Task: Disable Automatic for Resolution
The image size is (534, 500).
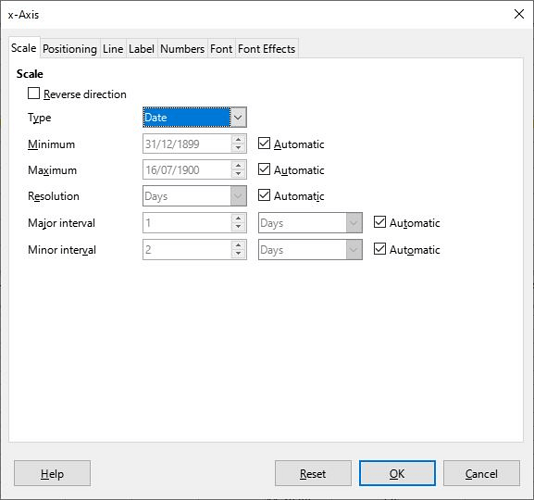Action: tap(264, 196)
